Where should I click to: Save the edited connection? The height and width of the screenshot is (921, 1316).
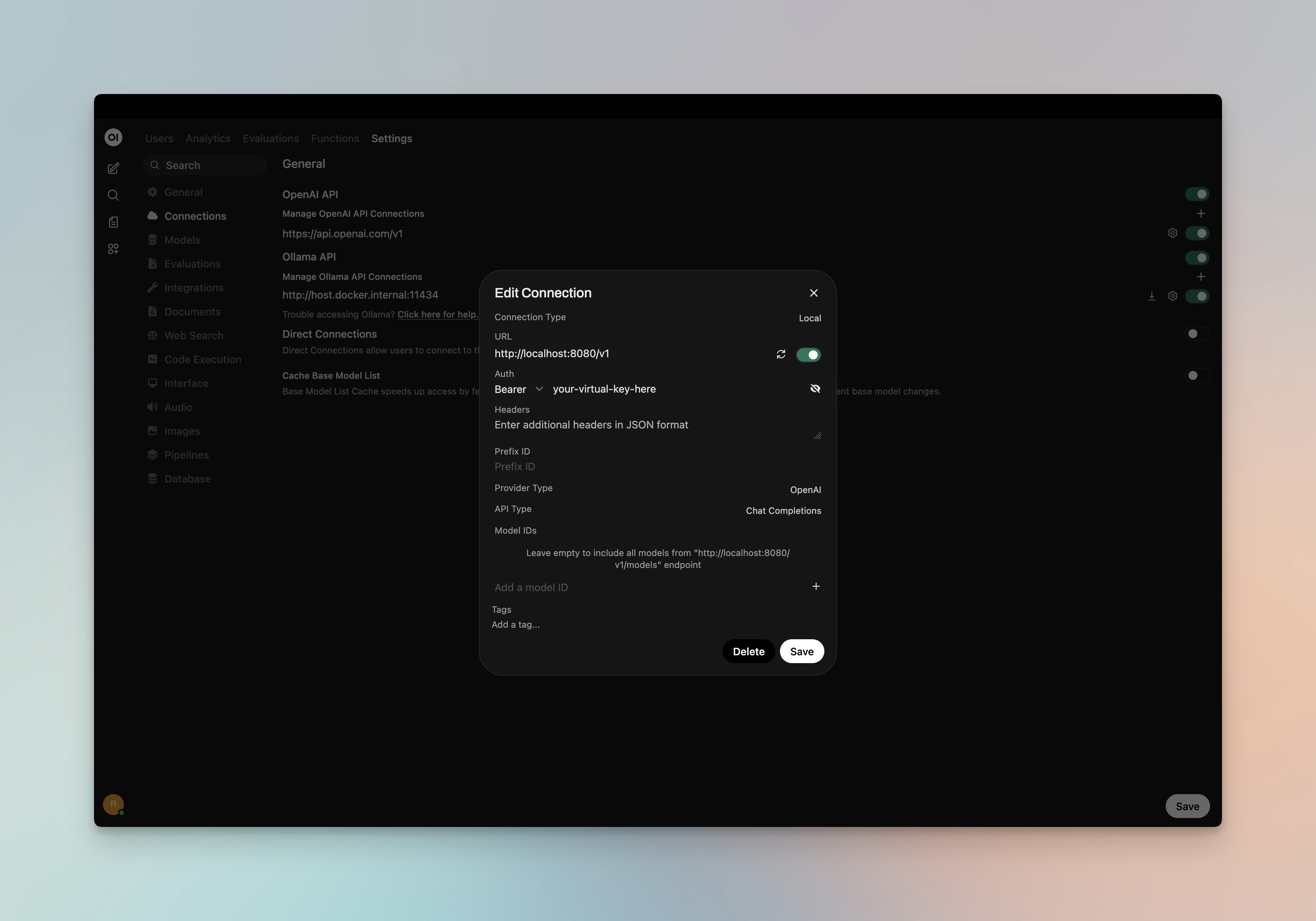point(802,652)
